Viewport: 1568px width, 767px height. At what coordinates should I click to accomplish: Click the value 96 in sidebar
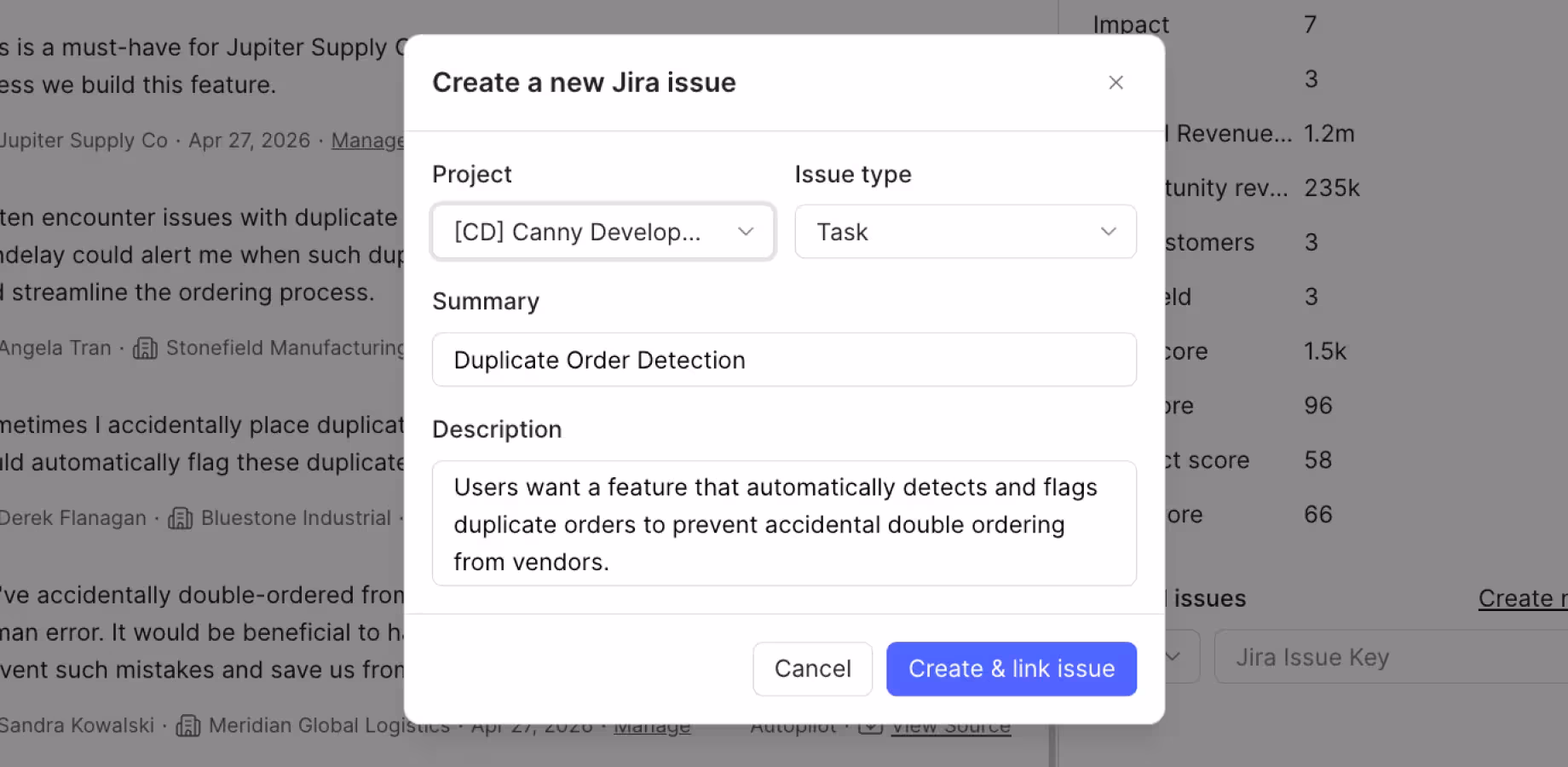point(1317,406)
